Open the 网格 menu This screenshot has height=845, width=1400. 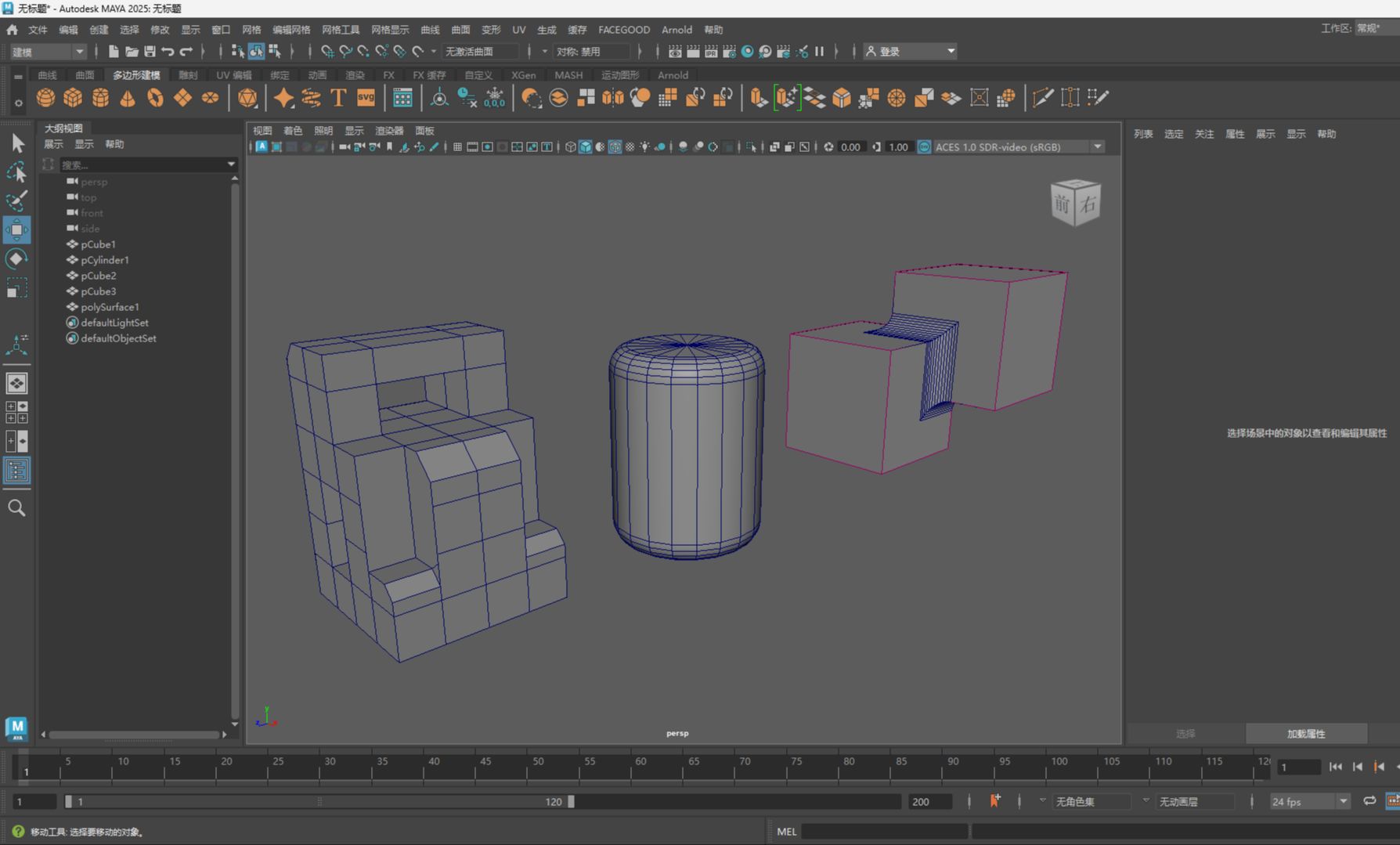pyautogui.click(x=250, y=30)
